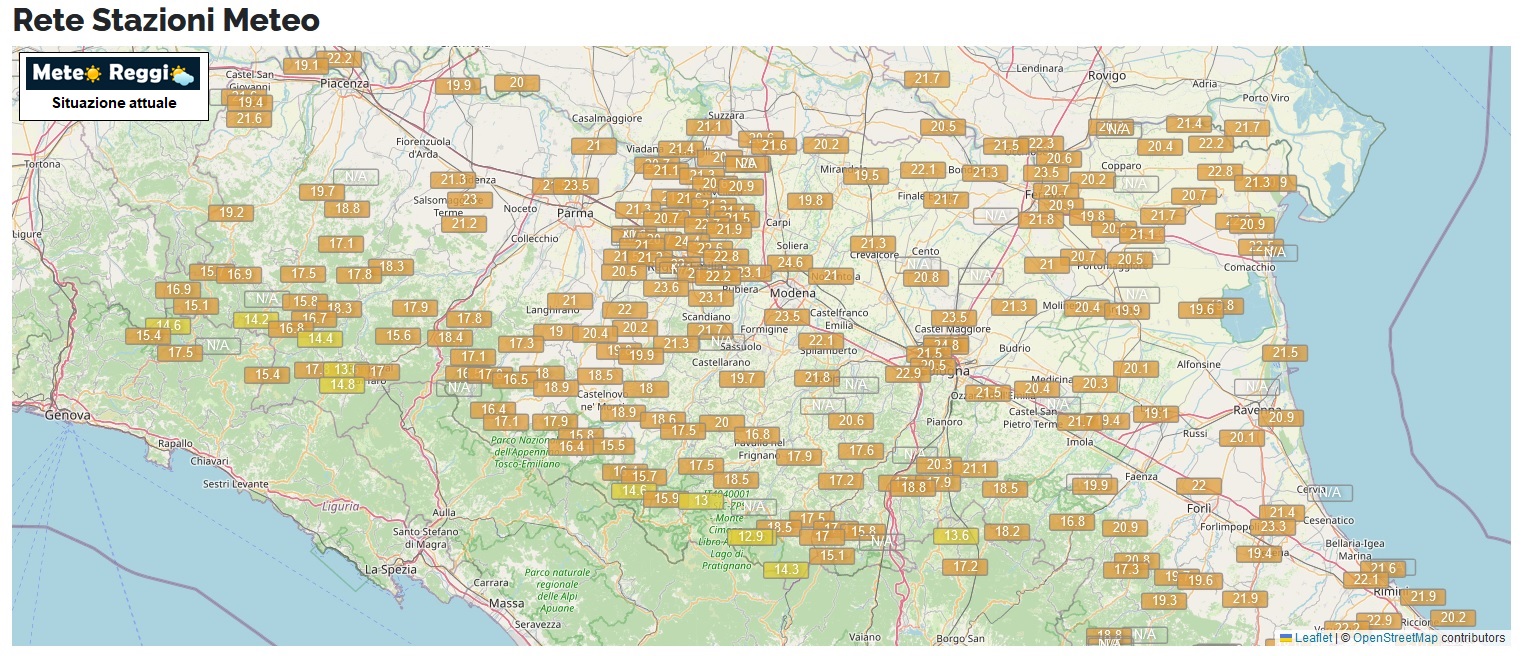Open the yellow 14.3 station marker
The height and width of the screenshot is (656, 1523).
(x=785, y=570)
